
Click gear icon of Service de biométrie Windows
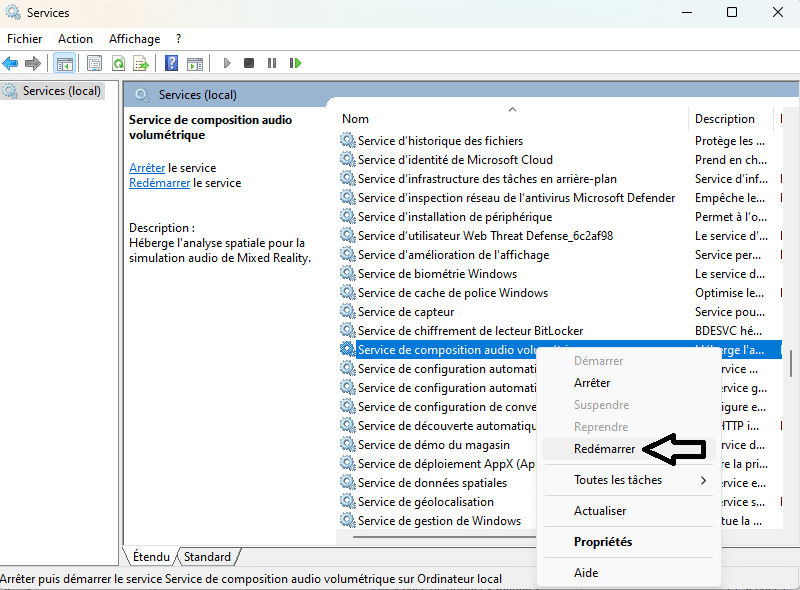[347, 274]
